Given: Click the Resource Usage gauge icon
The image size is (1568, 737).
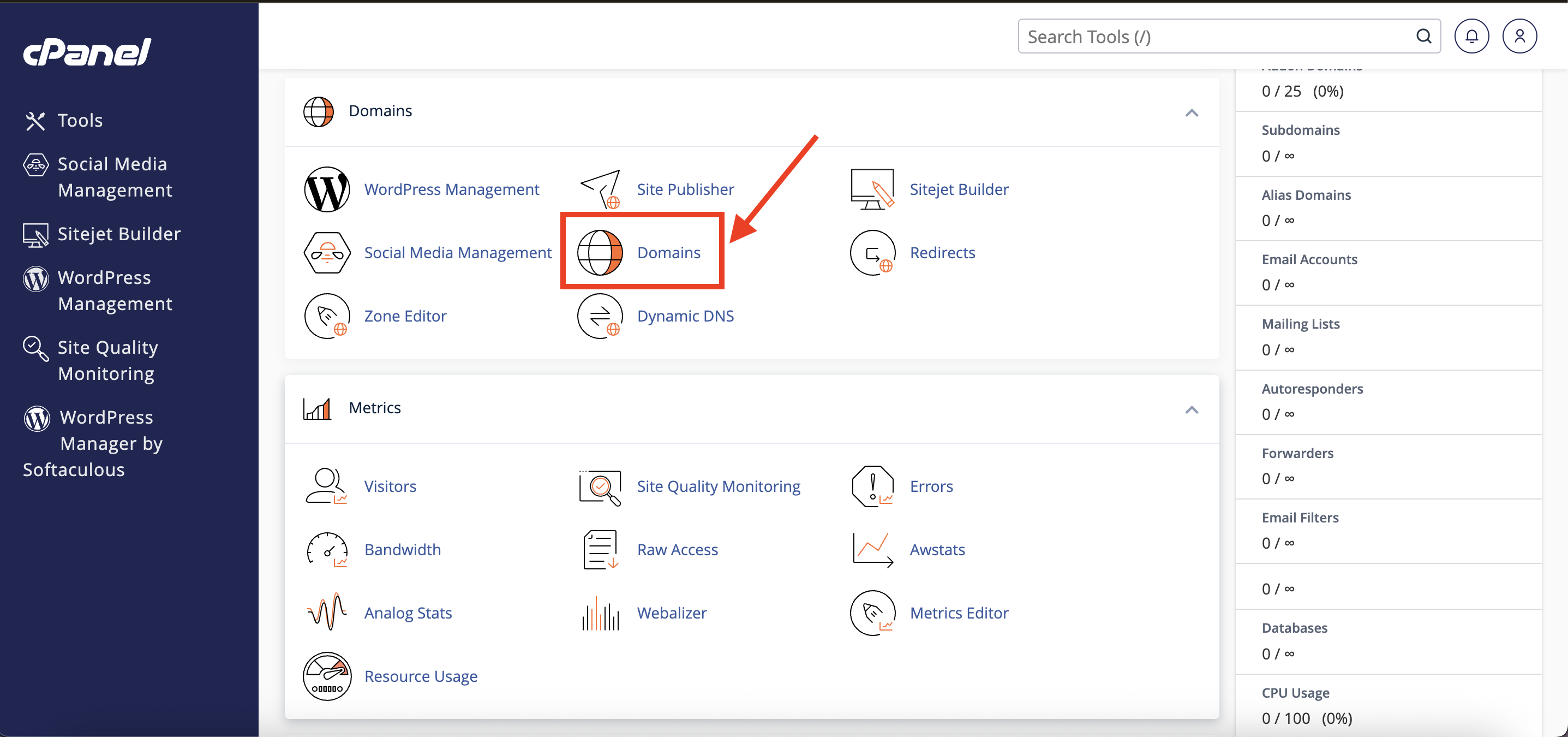Looking at the screenshot, I should [327, 676].
